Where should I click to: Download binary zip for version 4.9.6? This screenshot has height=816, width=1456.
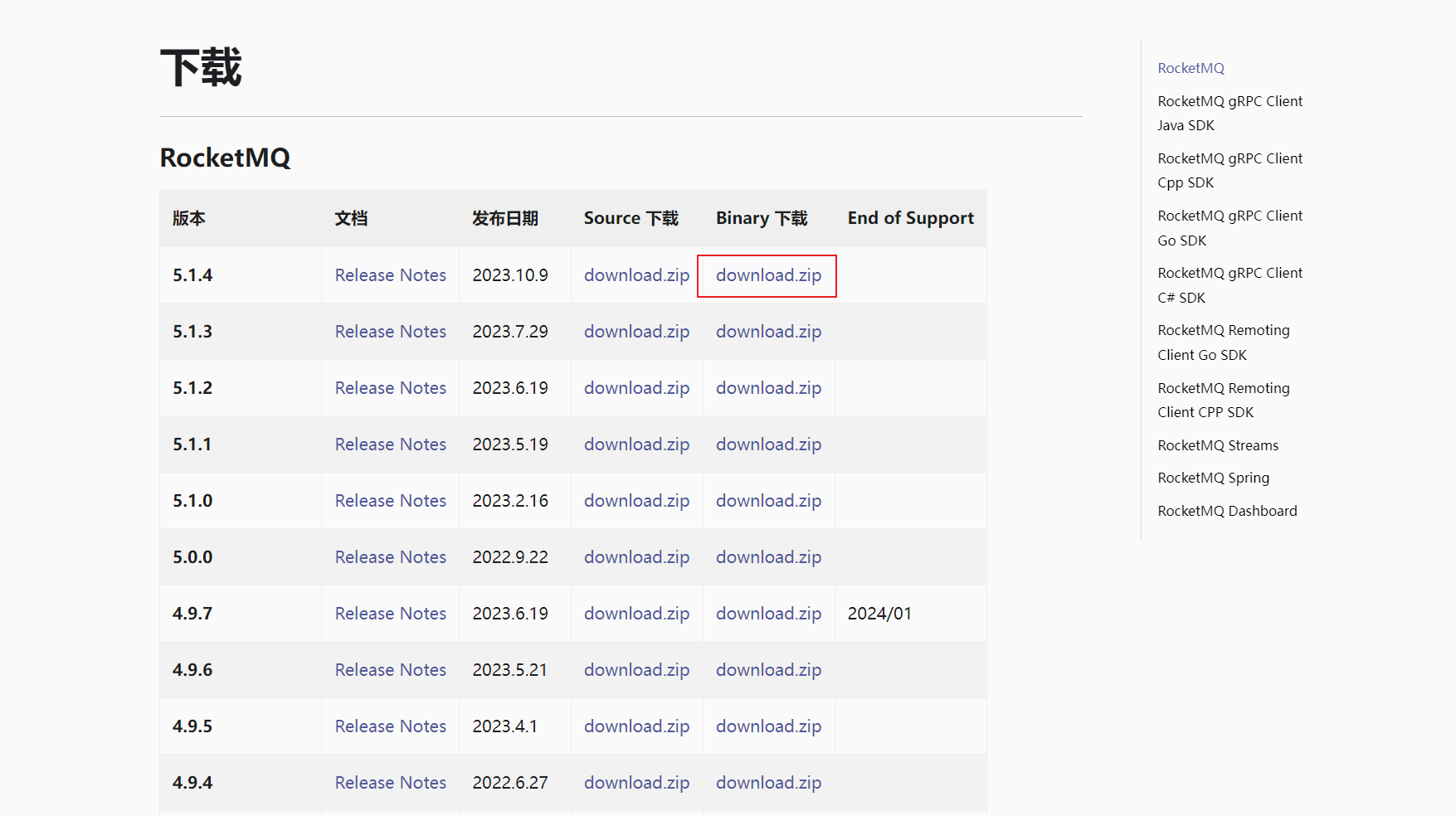coord(768,670)
